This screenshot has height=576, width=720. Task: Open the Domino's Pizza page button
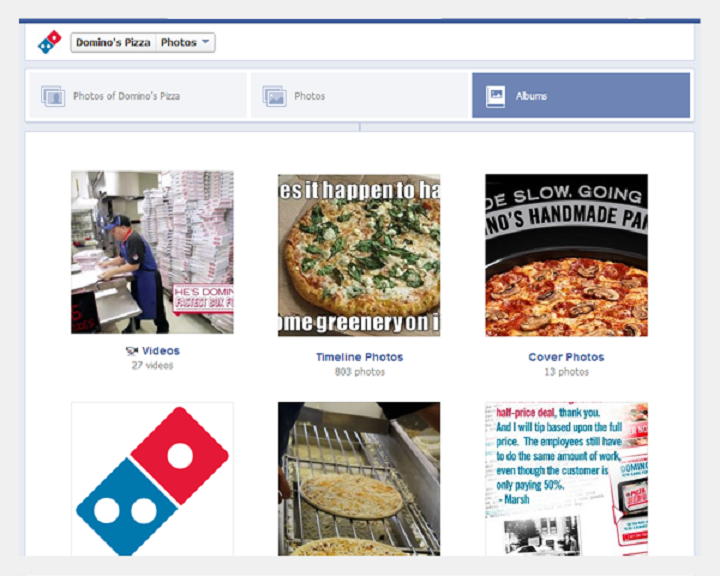[x=113, y=43]
